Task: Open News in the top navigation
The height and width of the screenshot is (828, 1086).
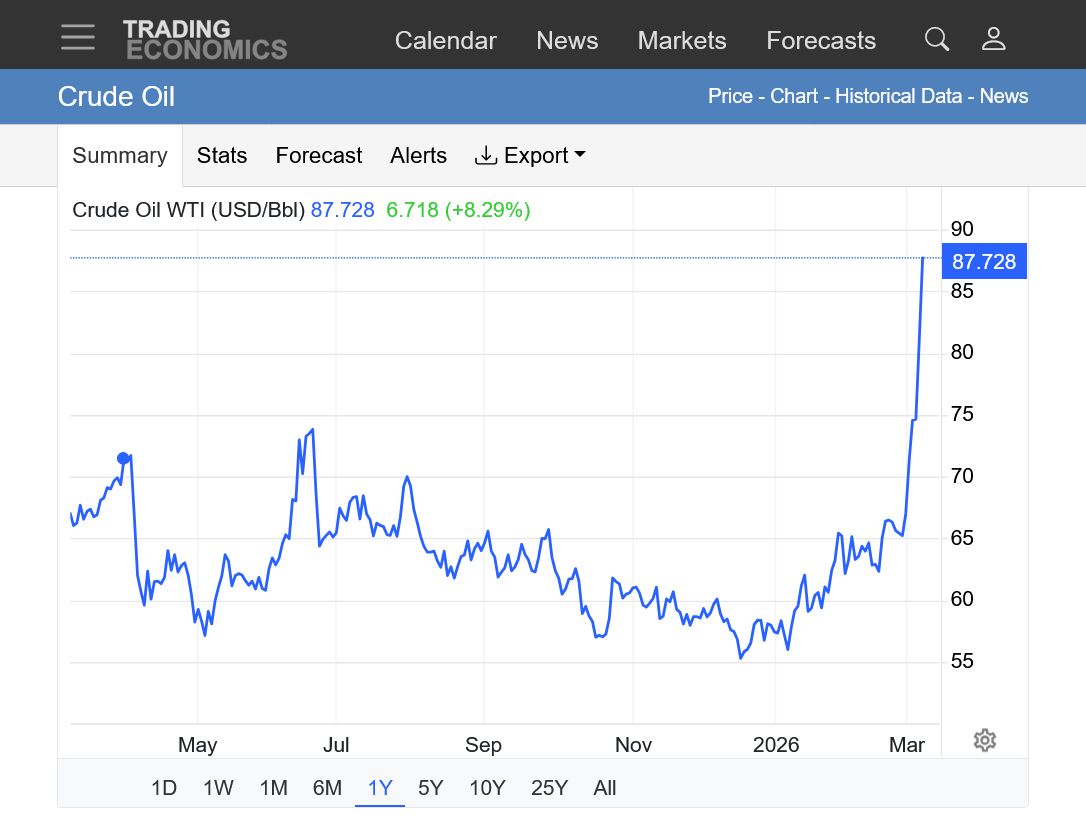Action: pos(567,41)
